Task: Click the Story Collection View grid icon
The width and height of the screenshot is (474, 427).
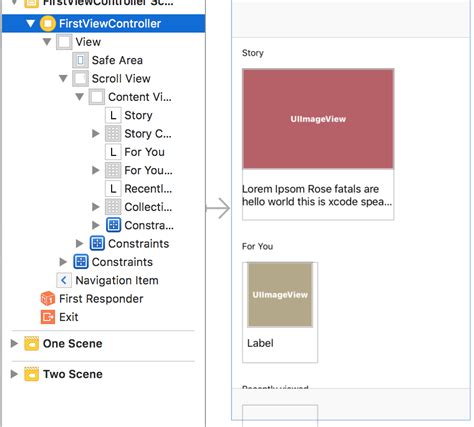Action: tap(113, 134)
